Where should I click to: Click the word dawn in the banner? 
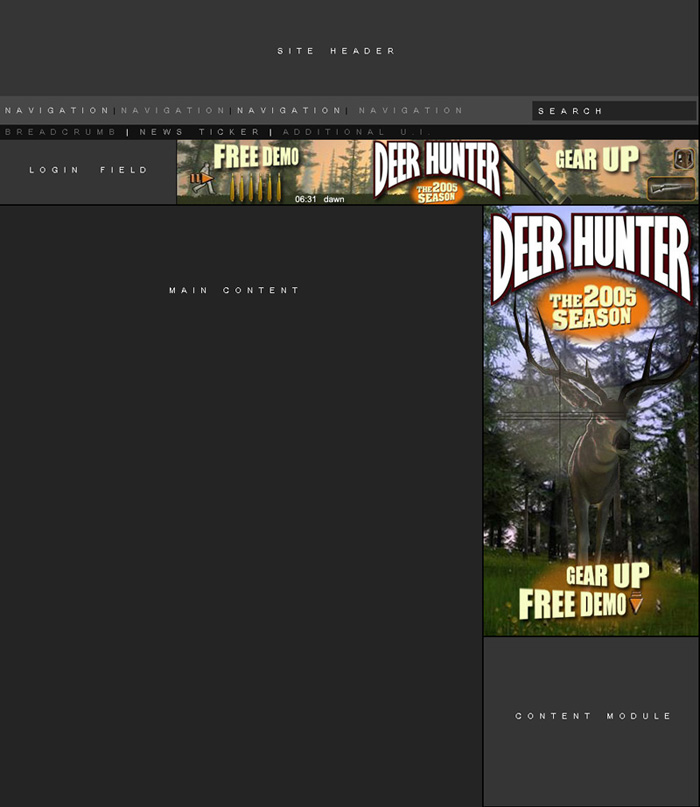pyautogui.click(x=334, y=199)
